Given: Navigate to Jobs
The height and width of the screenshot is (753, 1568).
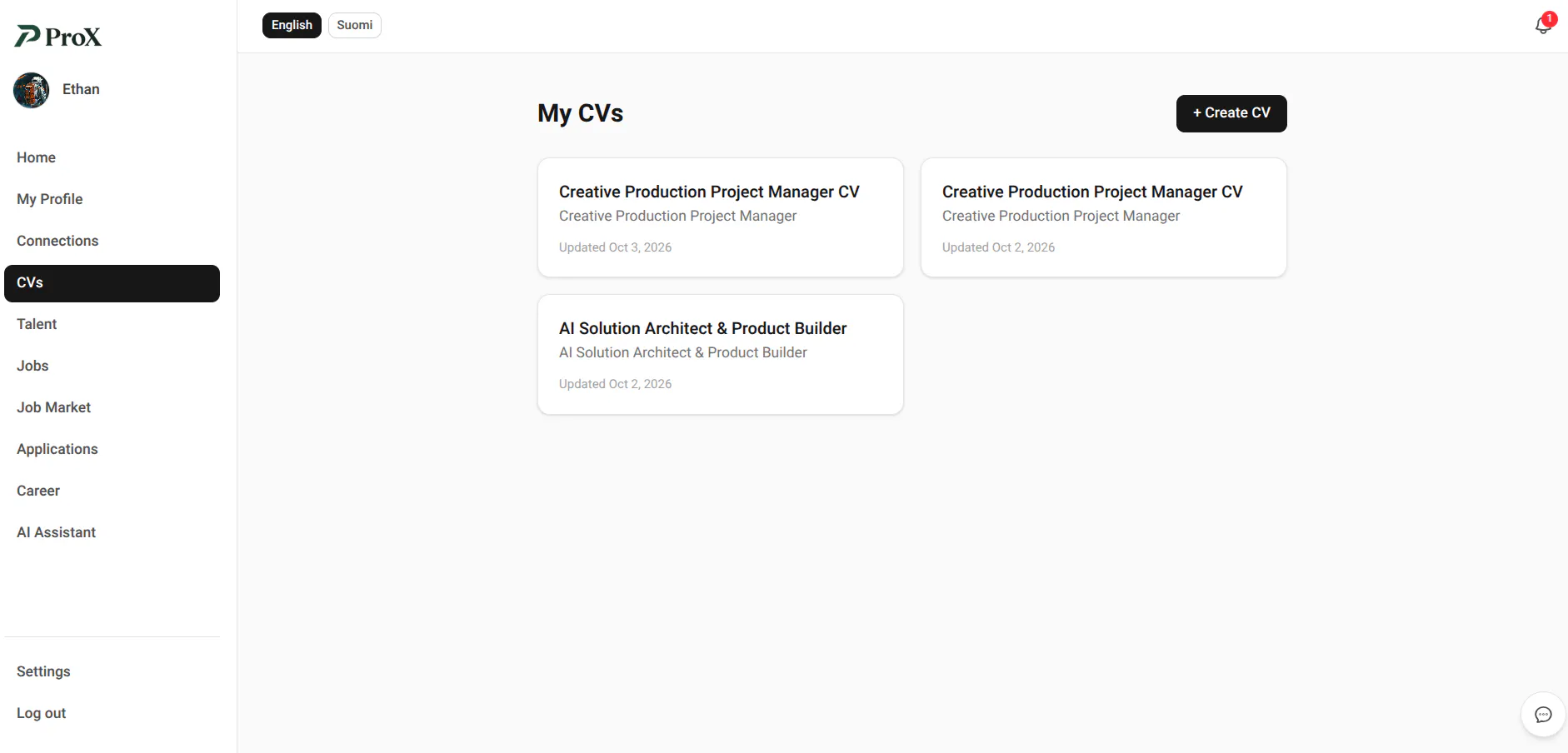Looking at the screenshot, I should 112,366.
